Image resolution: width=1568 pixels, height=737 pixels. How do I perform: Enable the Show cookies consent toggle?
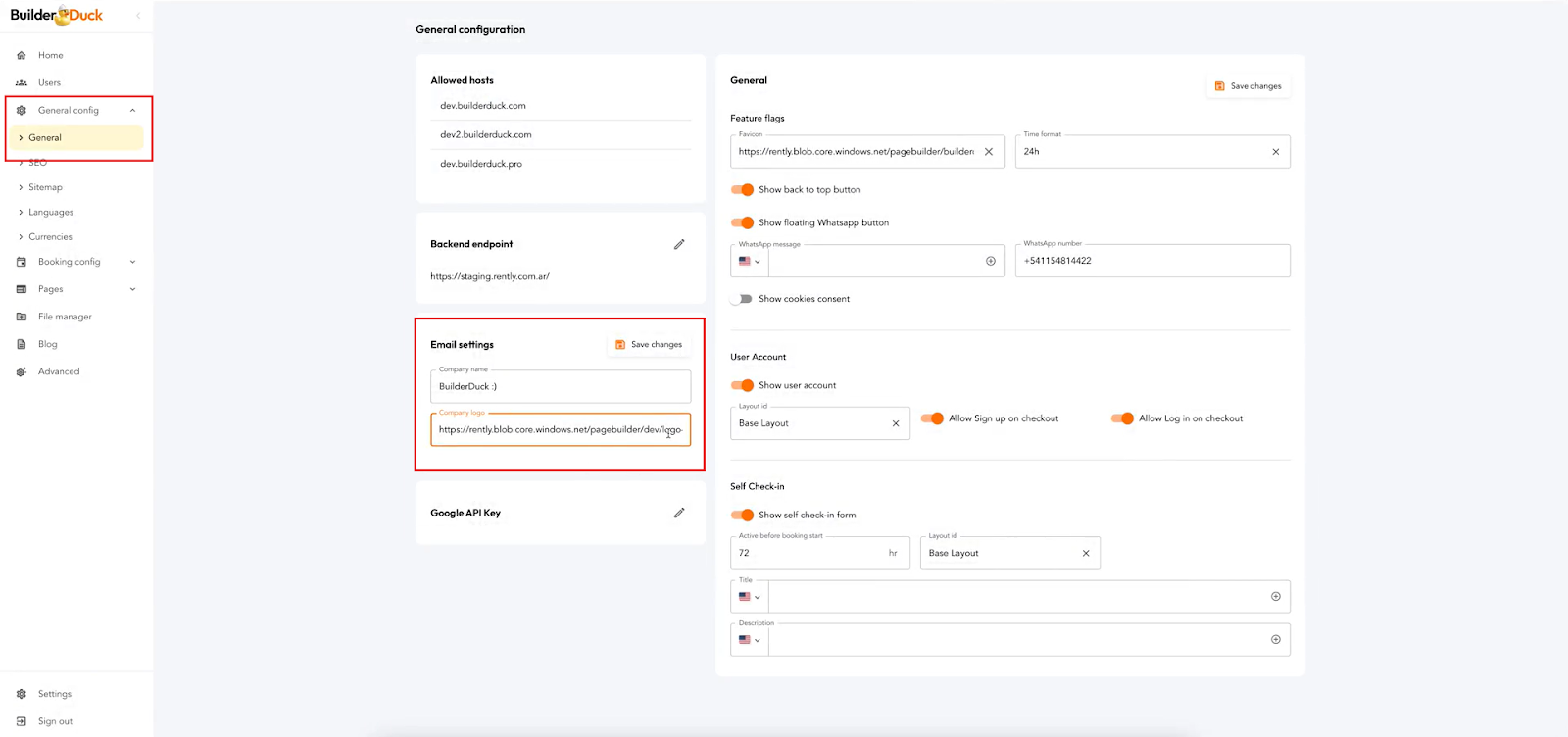point(742,299)
